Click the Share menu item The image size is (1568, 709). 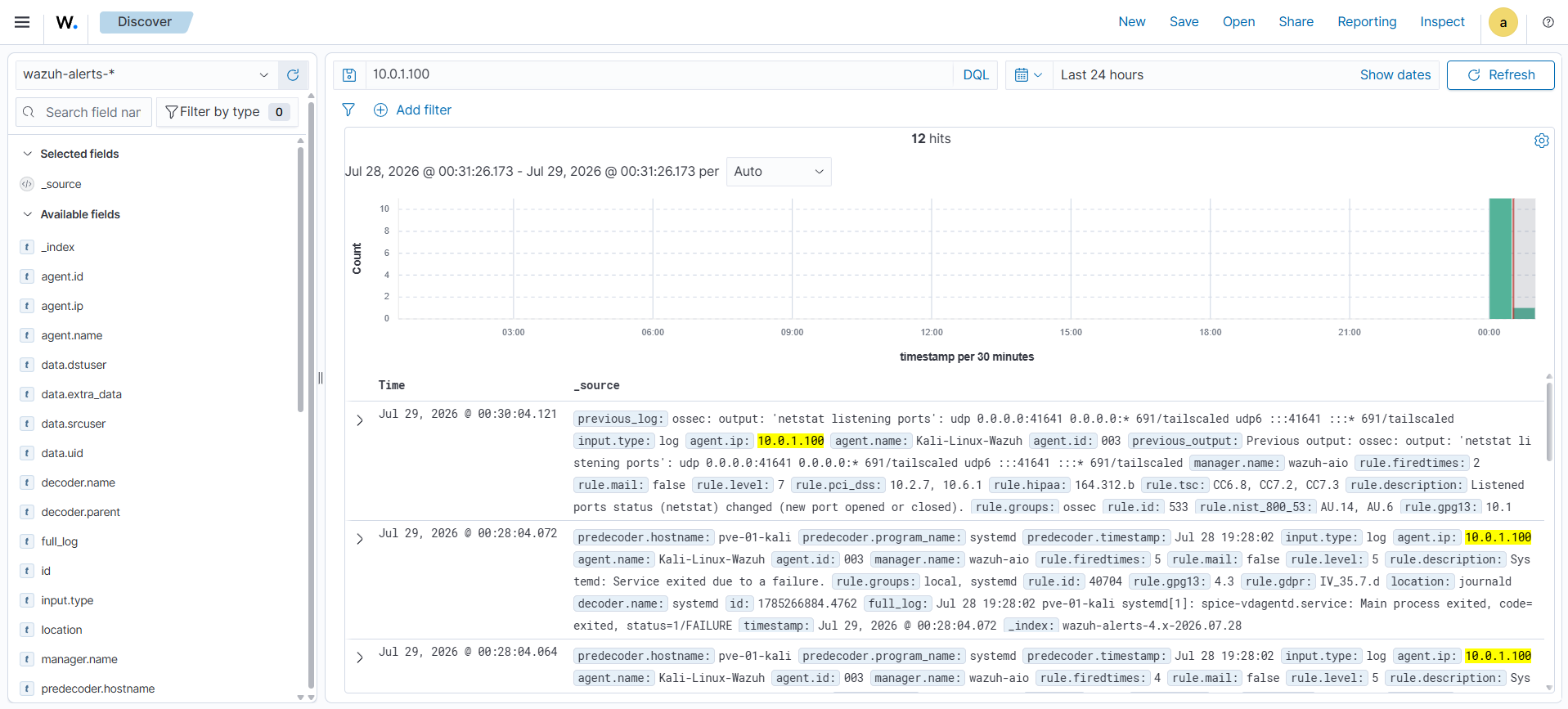point(1296,22)
